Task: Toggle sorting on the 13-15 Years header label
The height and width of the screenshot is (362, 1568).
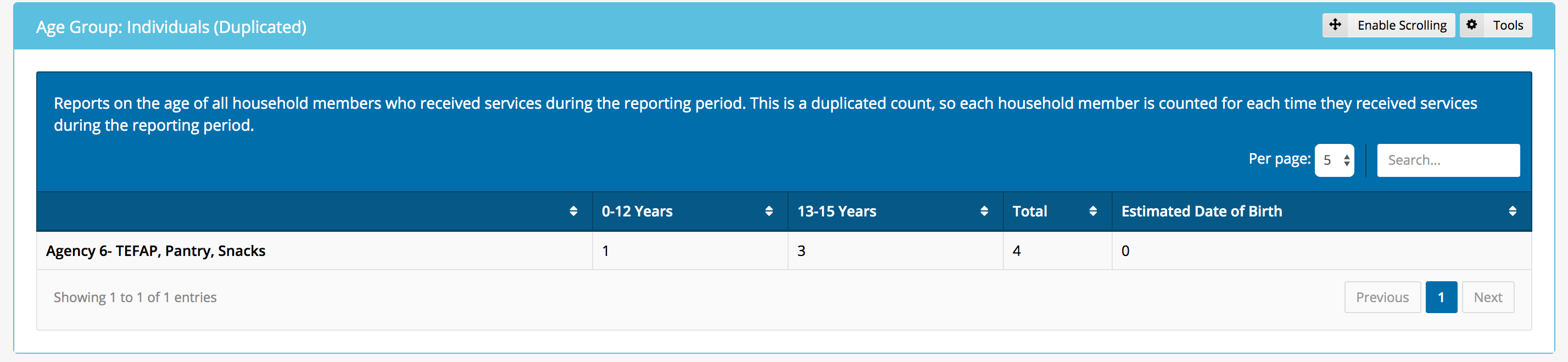Action: coord(837,211)
